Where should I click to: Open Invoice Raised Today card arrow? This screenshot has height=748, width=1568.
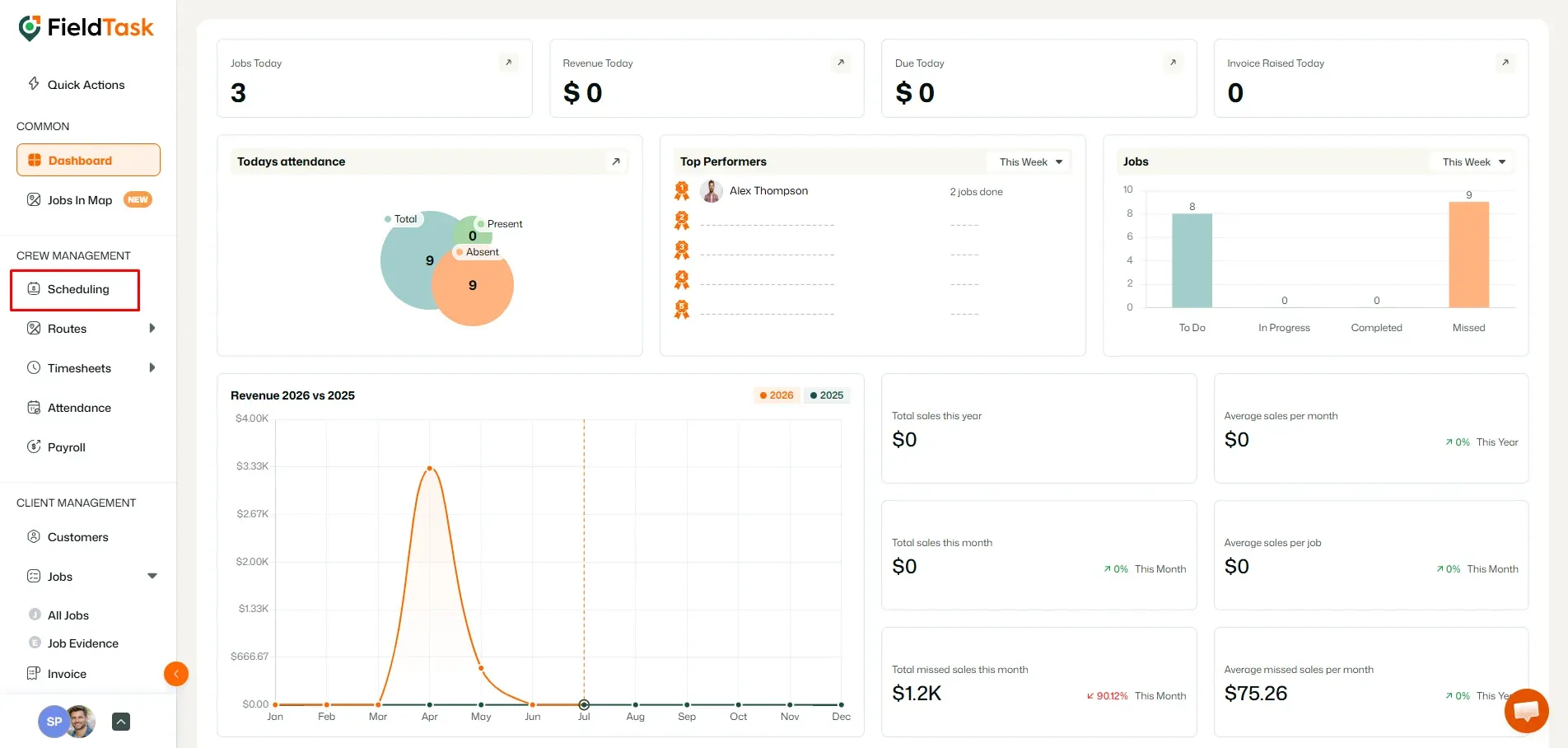1505,63
